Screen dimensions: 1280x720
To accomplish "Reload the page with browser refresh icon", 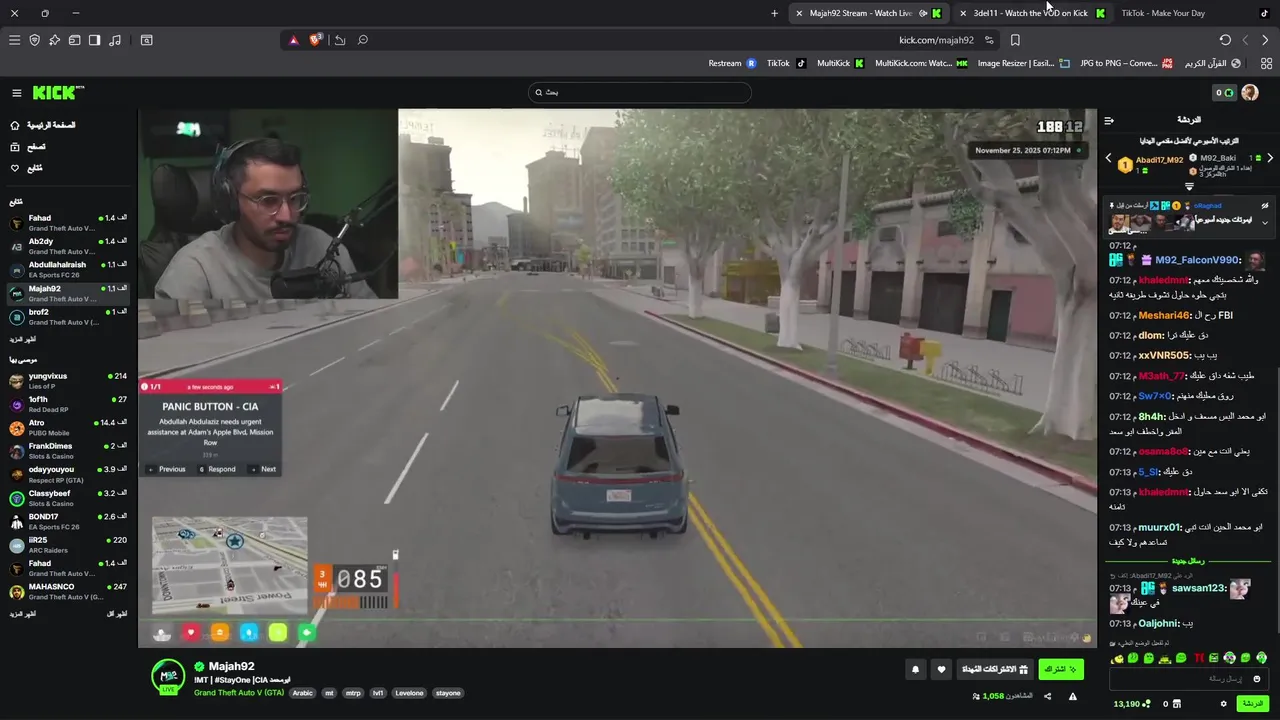I will click(x=1225, y=40).
